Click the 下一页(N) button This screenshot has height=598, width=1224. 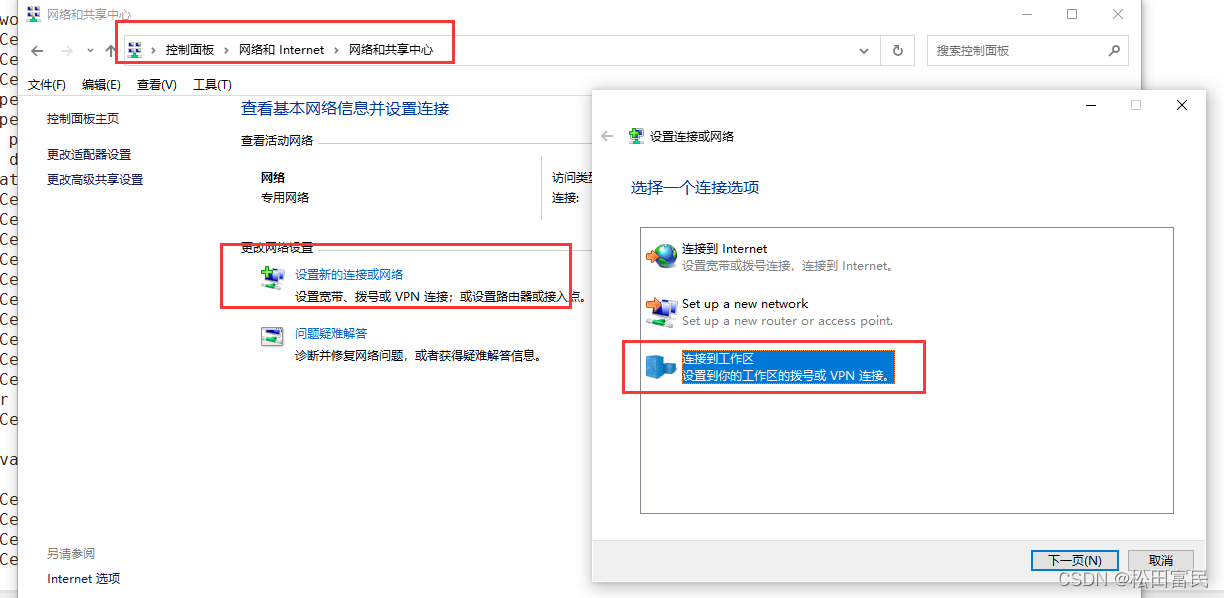point(1075,561)
